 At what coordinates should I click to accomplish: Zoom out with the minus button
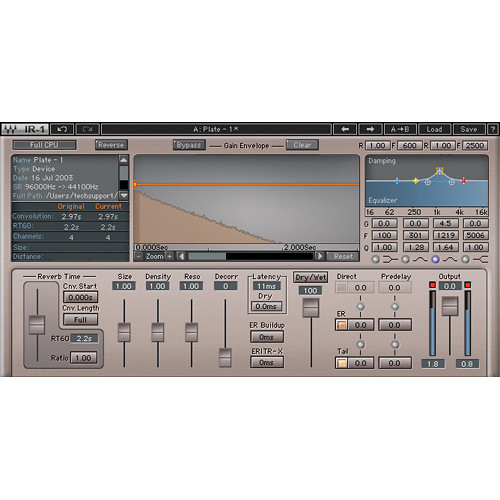click(x=138, y=256)
